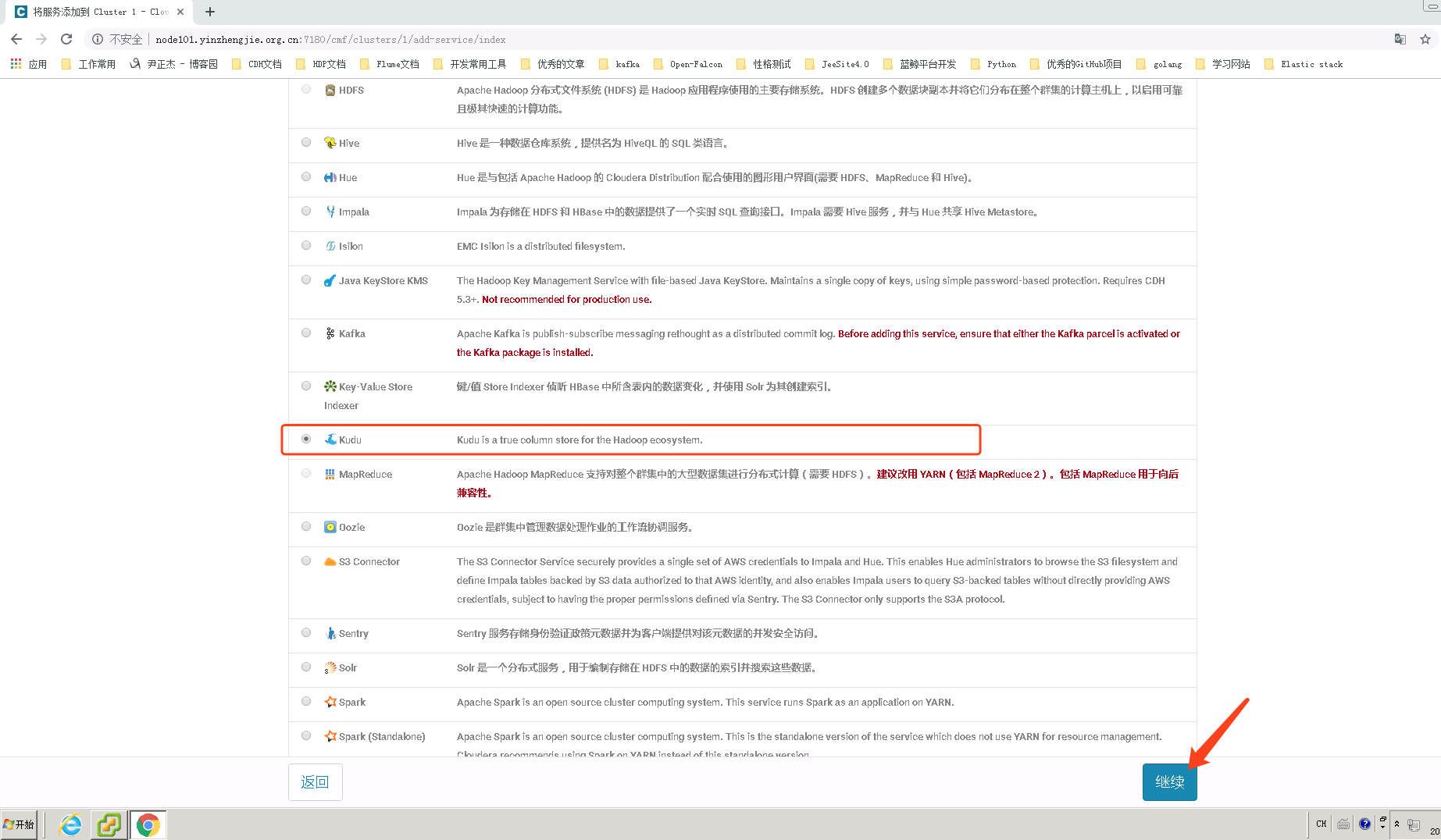Image resolution: width=1441 pixels, height=840 pixels.
Task: Open a new browser tab
Action: coord(209,12)
